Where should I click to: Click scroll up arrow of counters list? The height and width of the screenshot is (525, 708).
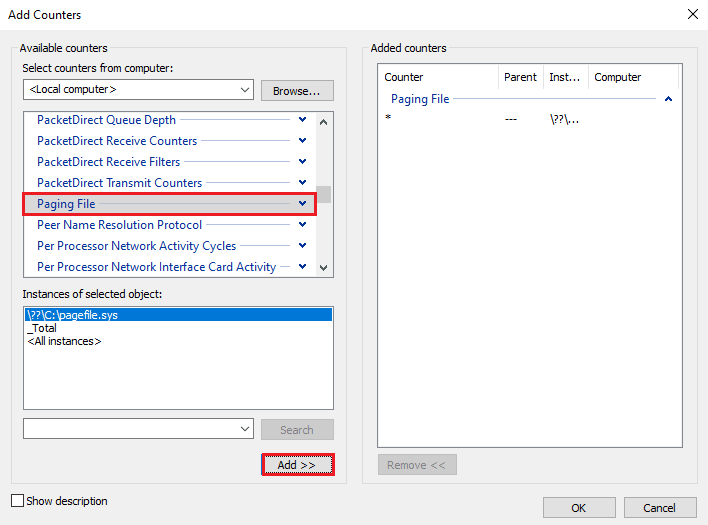pos(323,122)
